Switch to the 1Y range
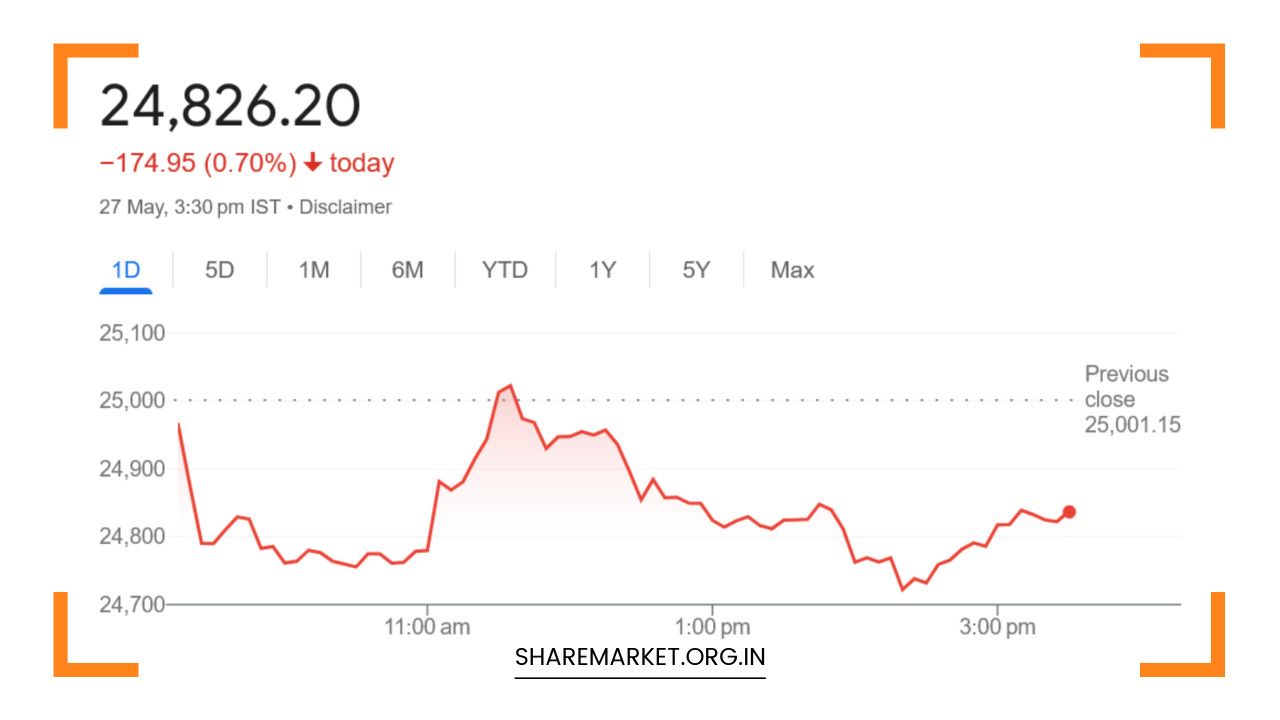The image size is (1280, 720). click(602, 270)
